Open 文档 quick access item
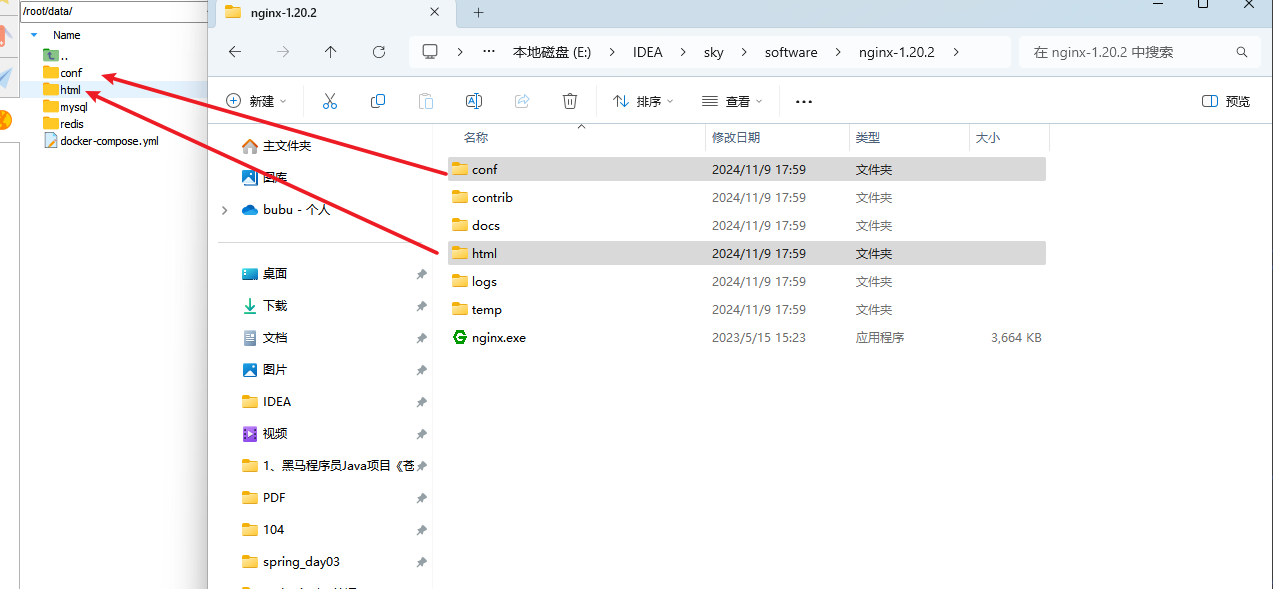1273x589 pixels. 264,338
